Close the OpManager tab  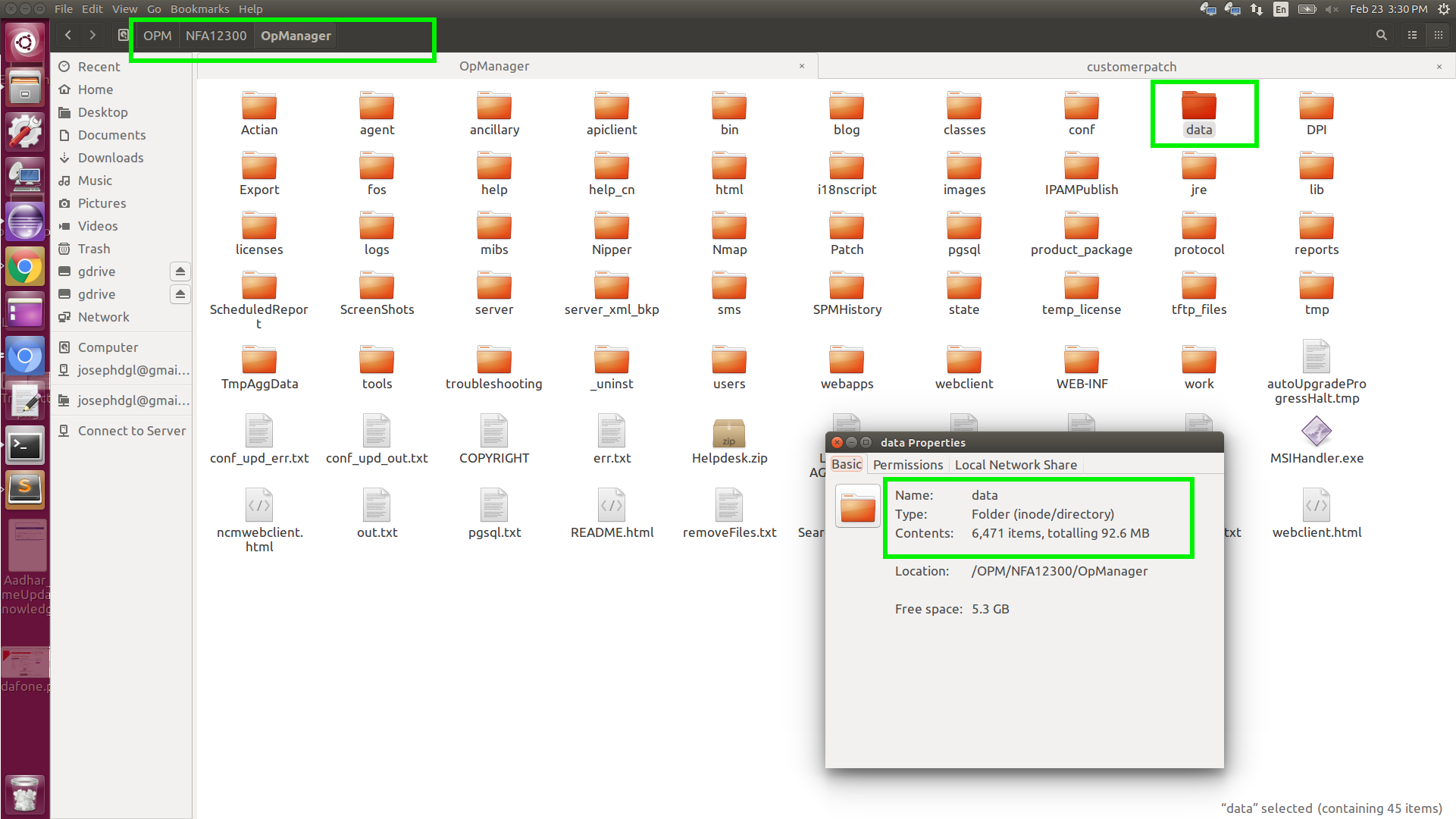pos(802,66)
